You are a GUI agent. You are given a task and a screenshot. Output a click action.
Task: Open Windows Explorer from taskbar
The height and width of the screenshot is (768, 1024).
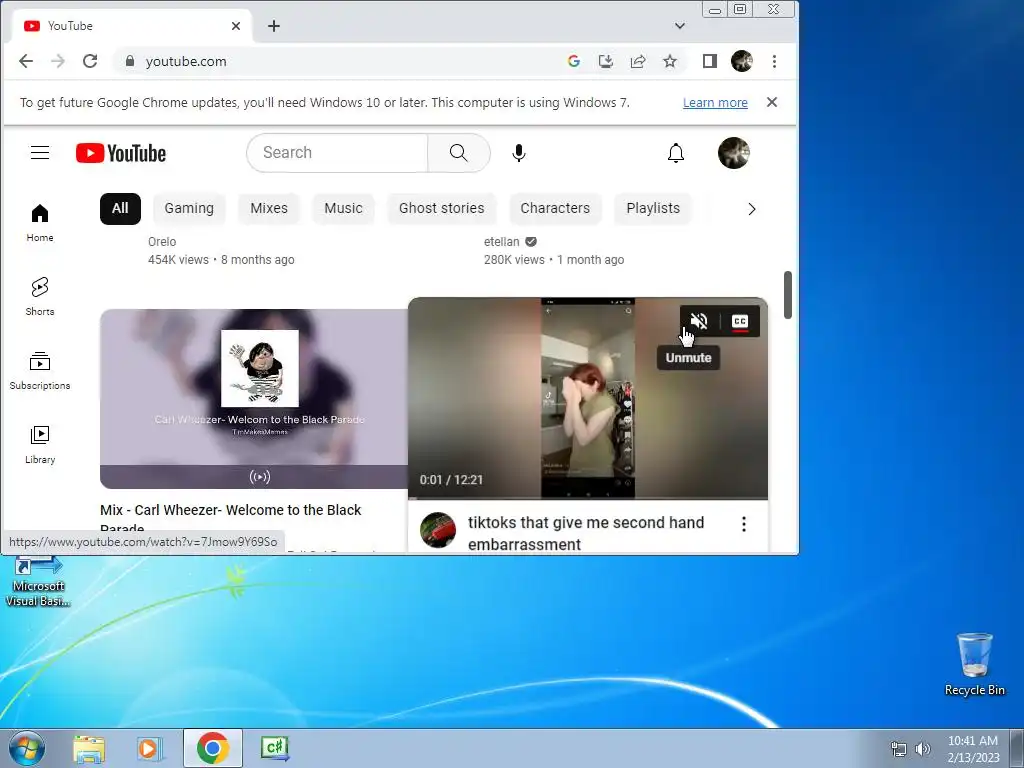point(89,748)
